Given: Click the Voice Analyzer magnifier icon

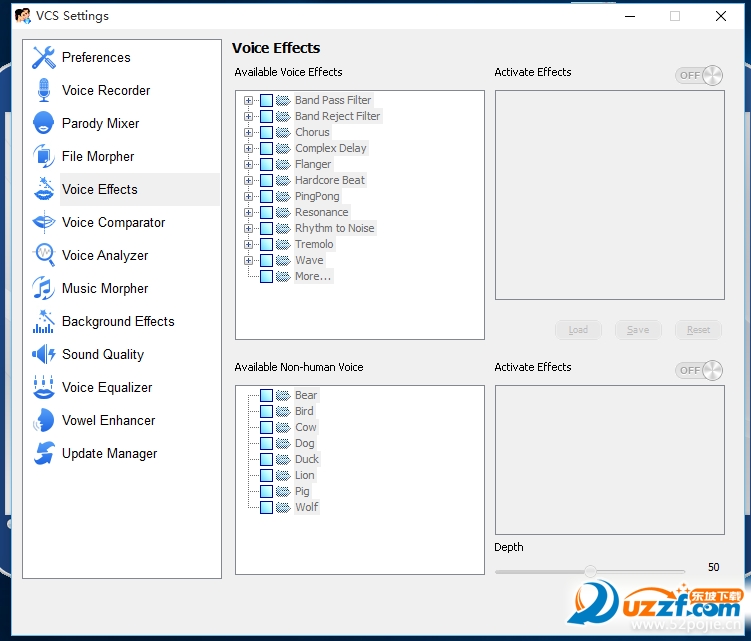Looking at the screenshot, I should click(44, 255).
